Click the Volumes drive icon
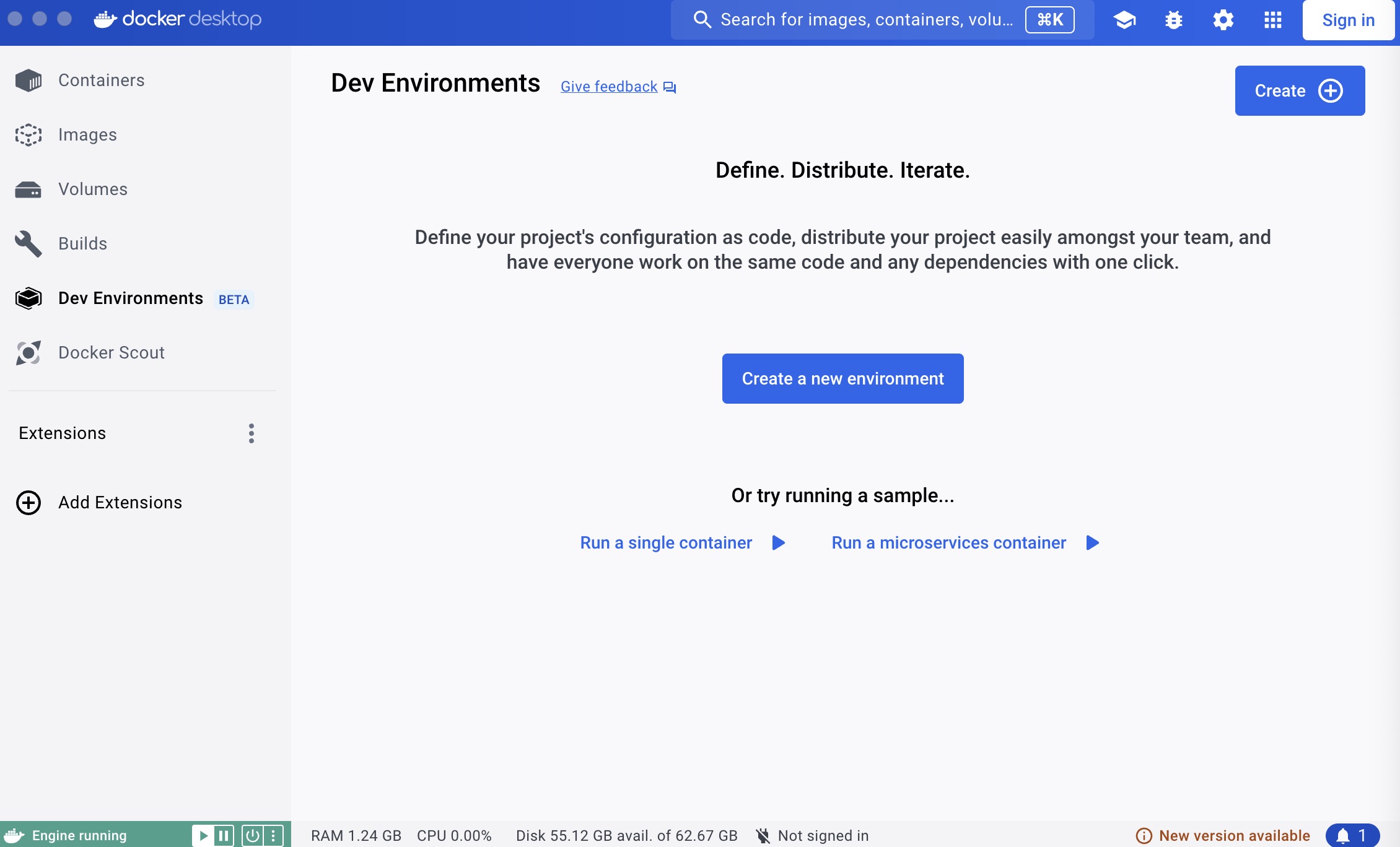The image size is (1400, 847). 28,189
